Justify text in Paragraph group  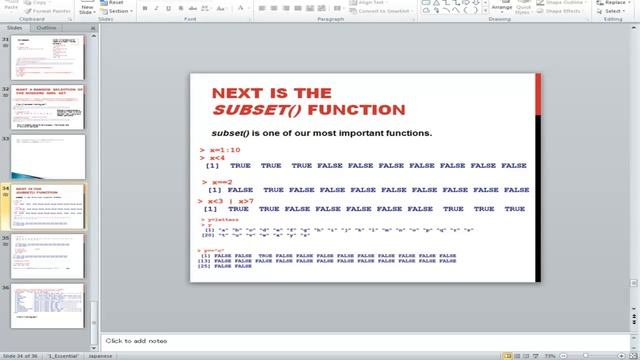(x=298, y=9)
